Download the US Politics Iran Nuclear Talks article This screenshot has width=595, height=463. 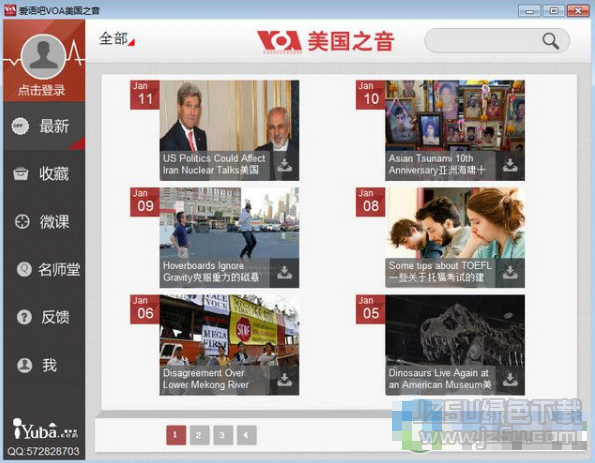click(x=284, y=165)
